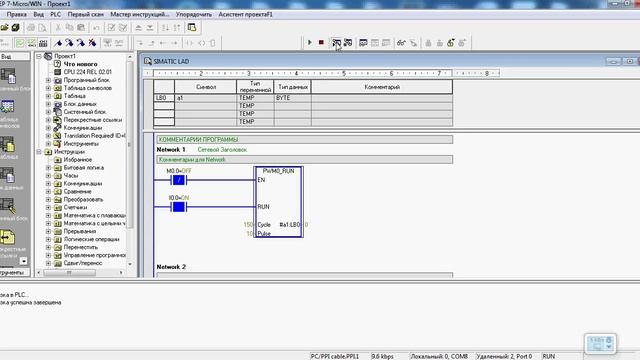Open Правка menu

(17, 14)
